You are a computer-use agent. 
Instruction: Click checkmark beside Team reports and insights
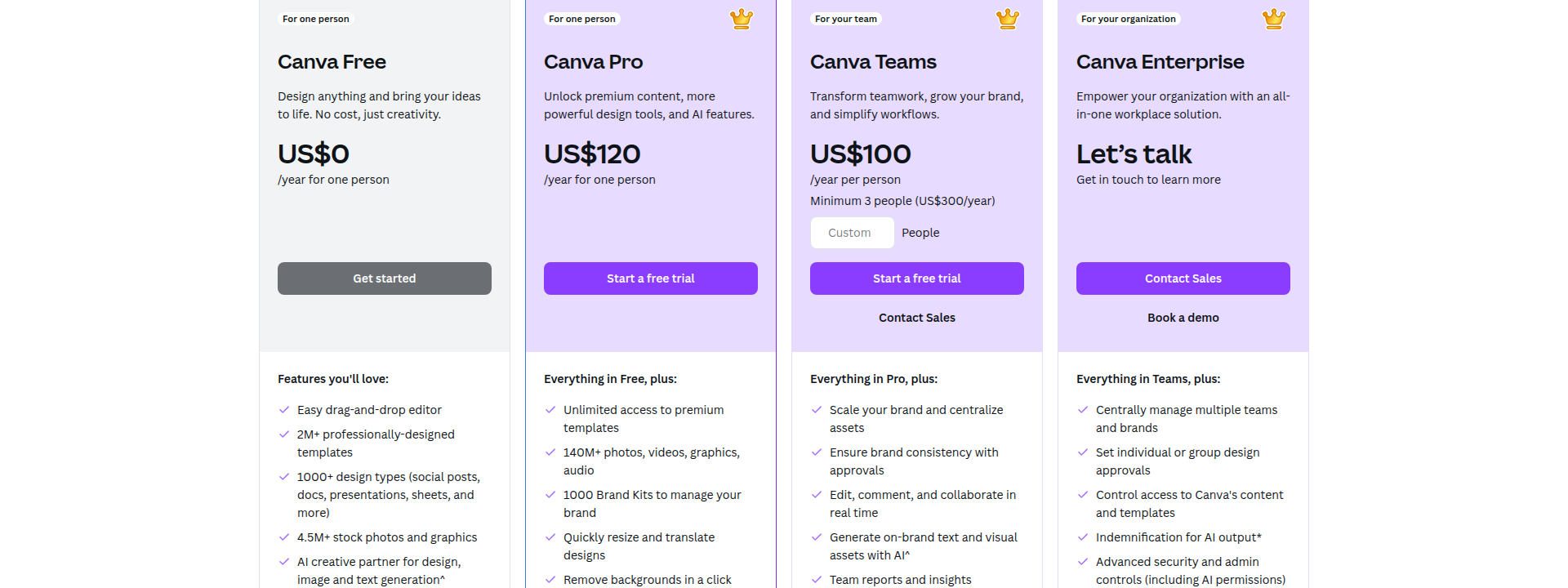pyautogui.click(x=816, y=579)
